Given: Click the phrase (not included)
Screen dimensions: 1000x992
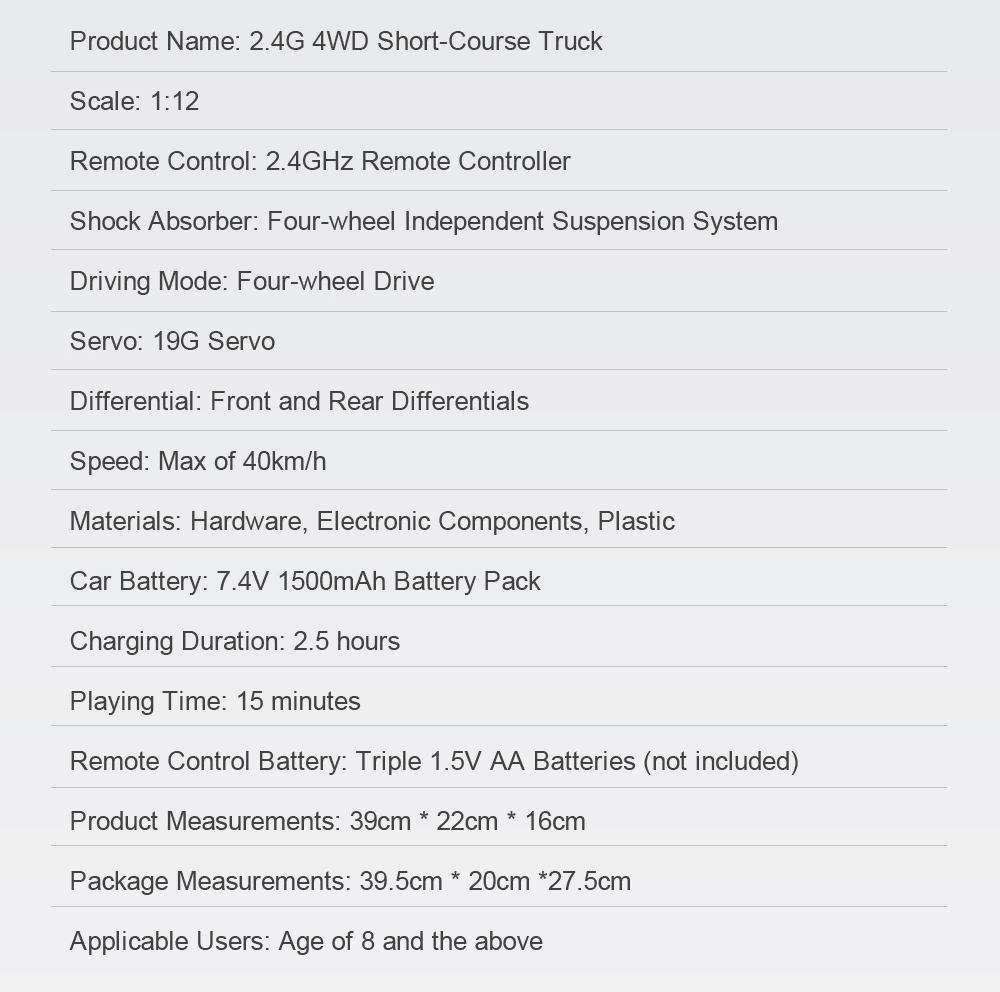Looking at the screenshot, I should click(721, 761).
